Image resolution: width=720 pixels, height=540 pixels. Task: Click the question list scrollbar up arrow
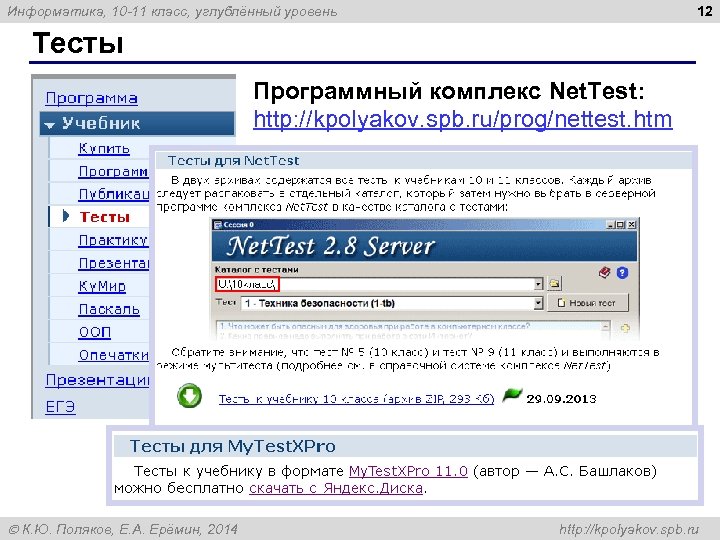coord(606,326)
